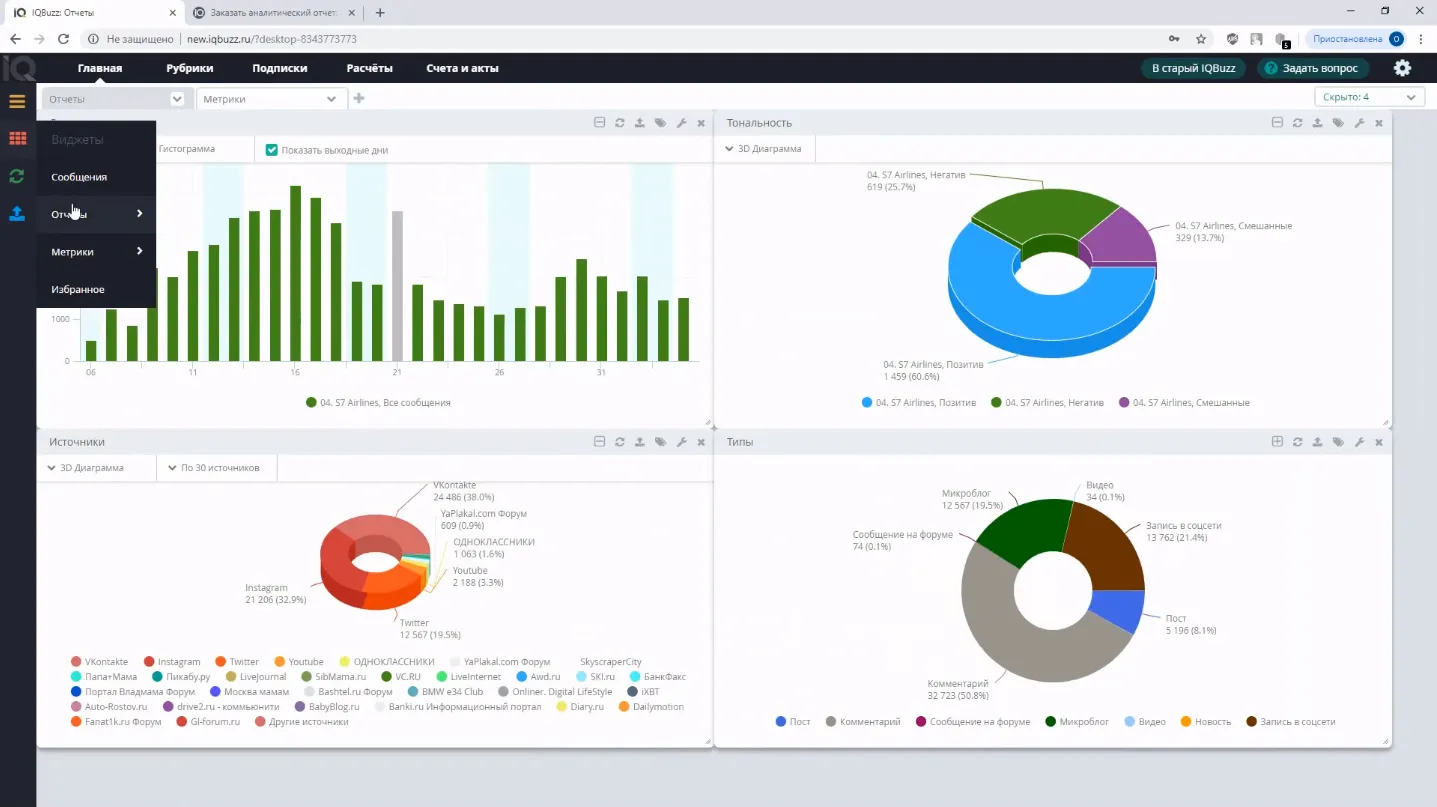
Task: Open Рубрики in top navigation
Action: [190, 68]
